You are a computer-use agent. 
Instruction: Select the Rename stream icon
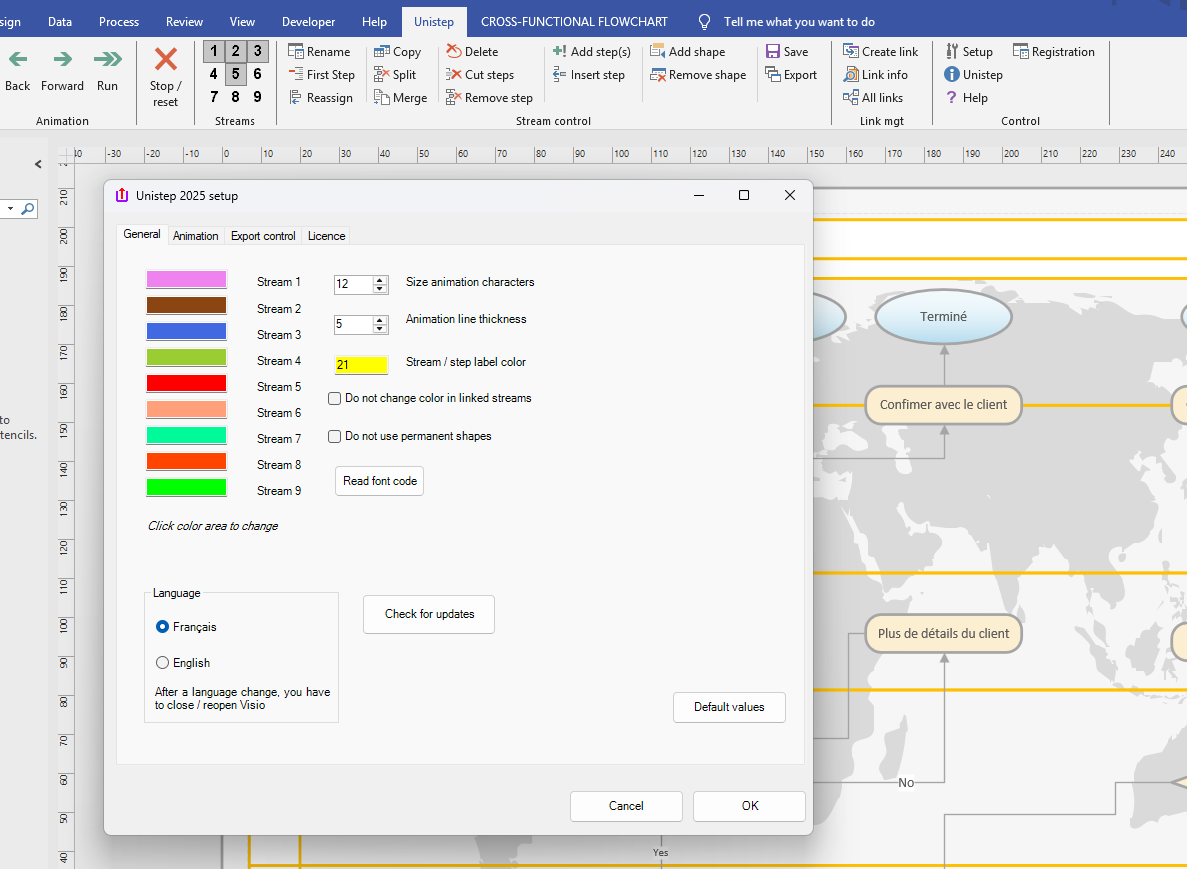click(x=296, y=52)
